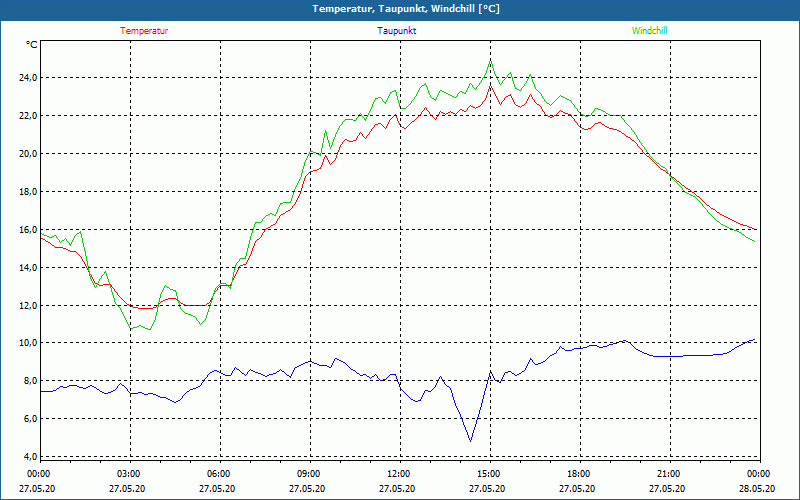Click the green Windchill legend label
Image resolution: width=800 pixels, height=500 pixels.
[x=649, y=31]
